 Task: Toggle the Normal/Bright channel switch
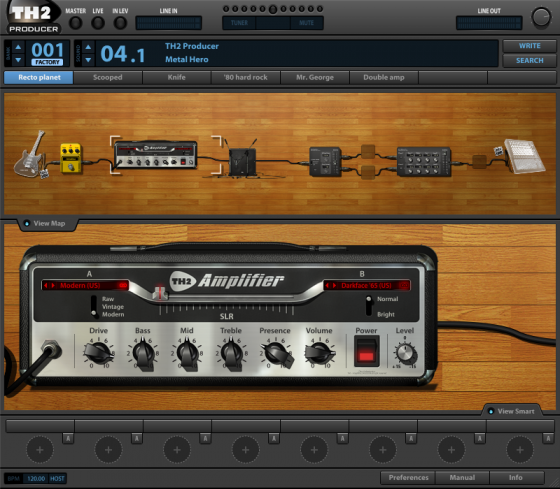369,306
